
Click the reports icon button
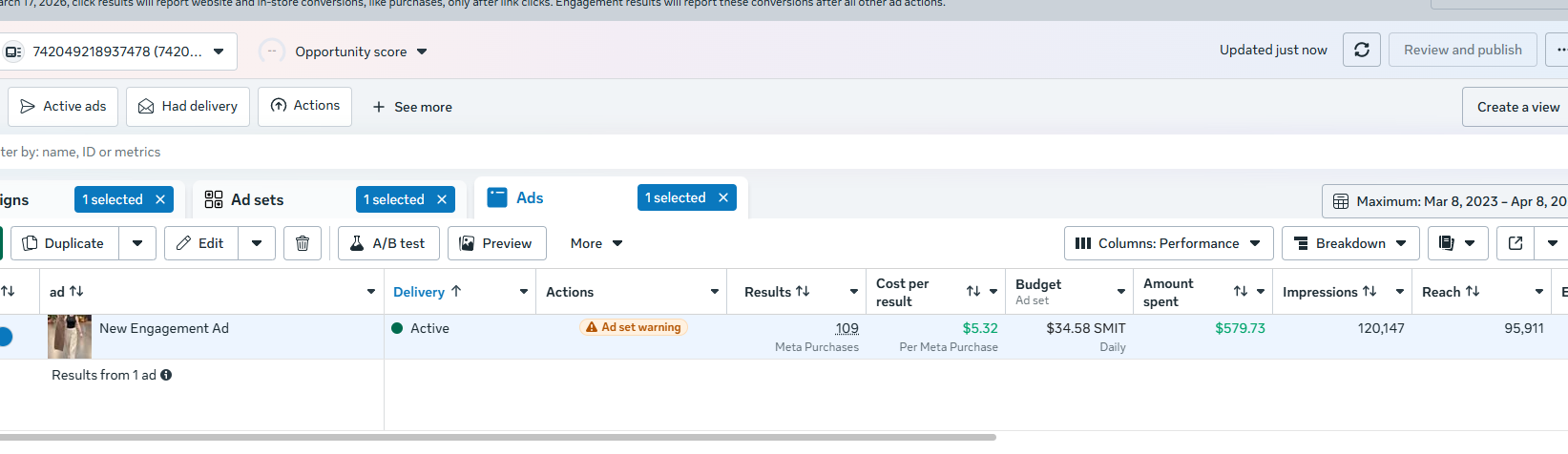[1447, 243]
